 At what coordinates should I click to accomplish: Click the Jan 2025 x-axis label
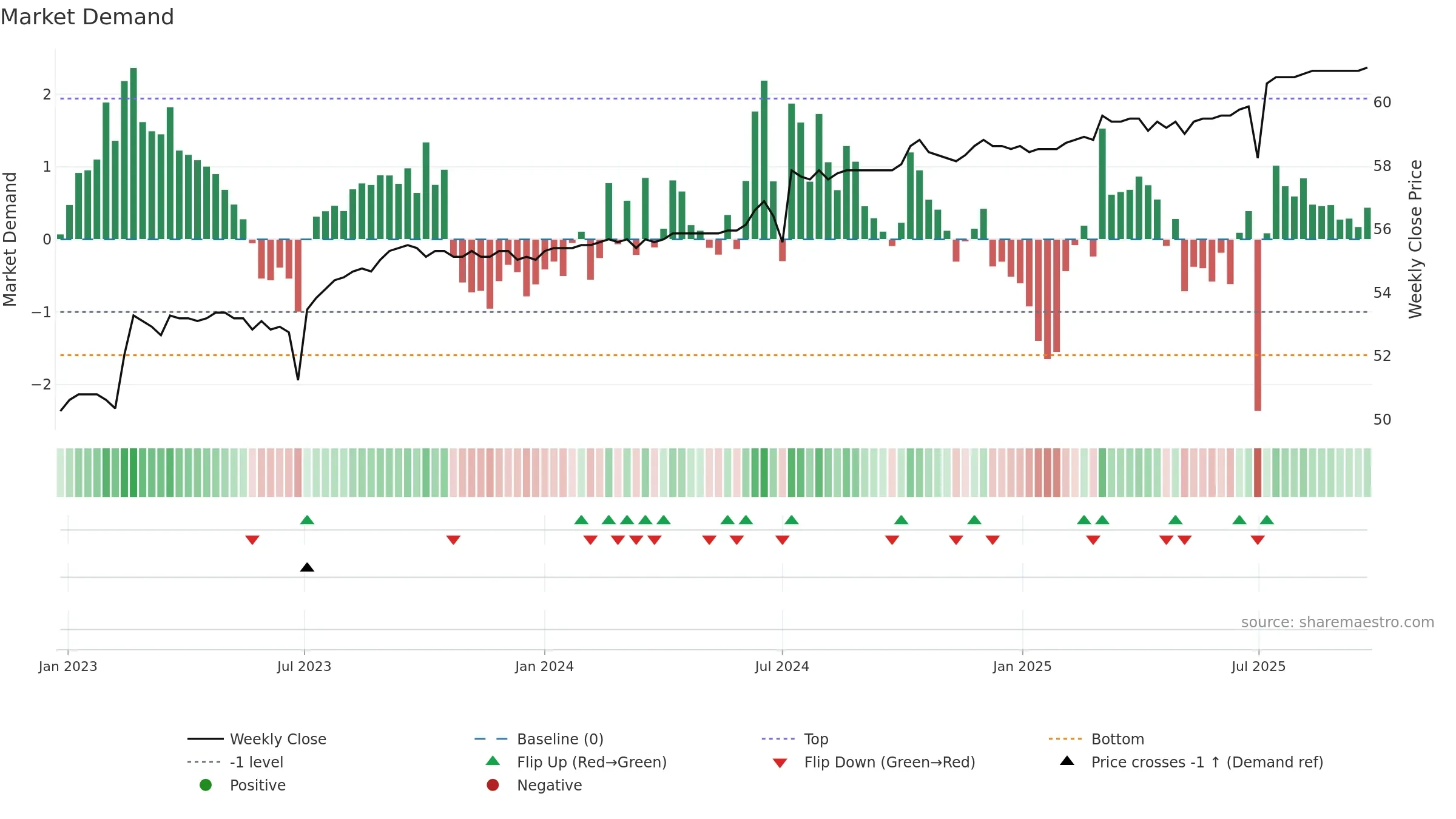[x=1022, y=666]
